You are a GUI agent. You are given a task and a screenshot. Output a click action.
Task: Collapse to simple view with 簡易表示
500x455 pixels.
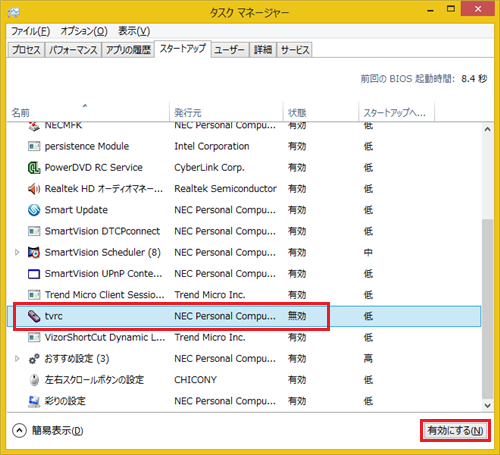tap(48, 431)
